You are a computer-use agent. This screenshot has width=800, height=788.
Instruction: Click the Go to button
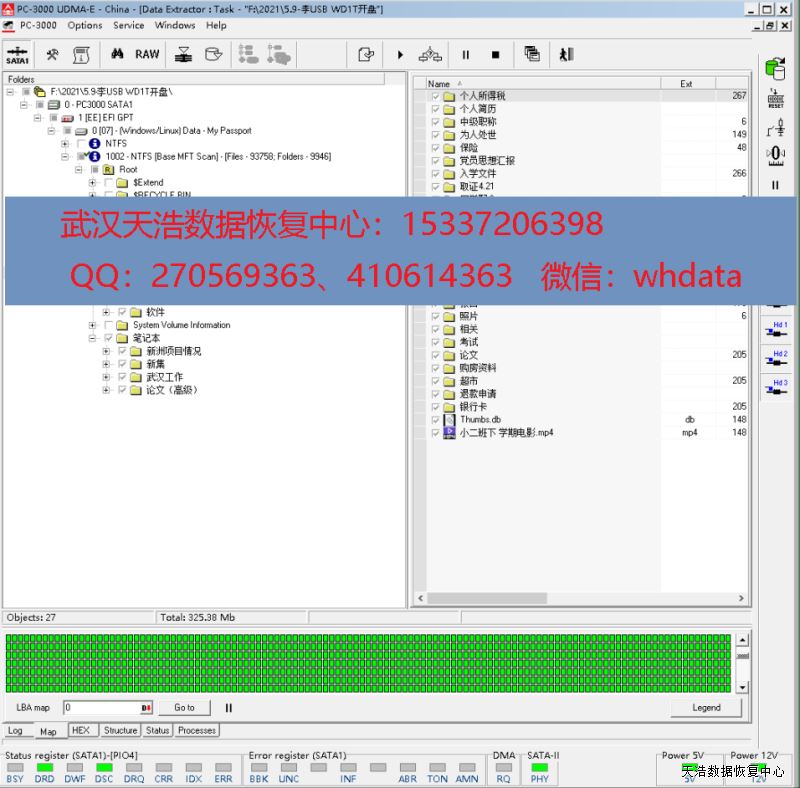click(184, 708)
